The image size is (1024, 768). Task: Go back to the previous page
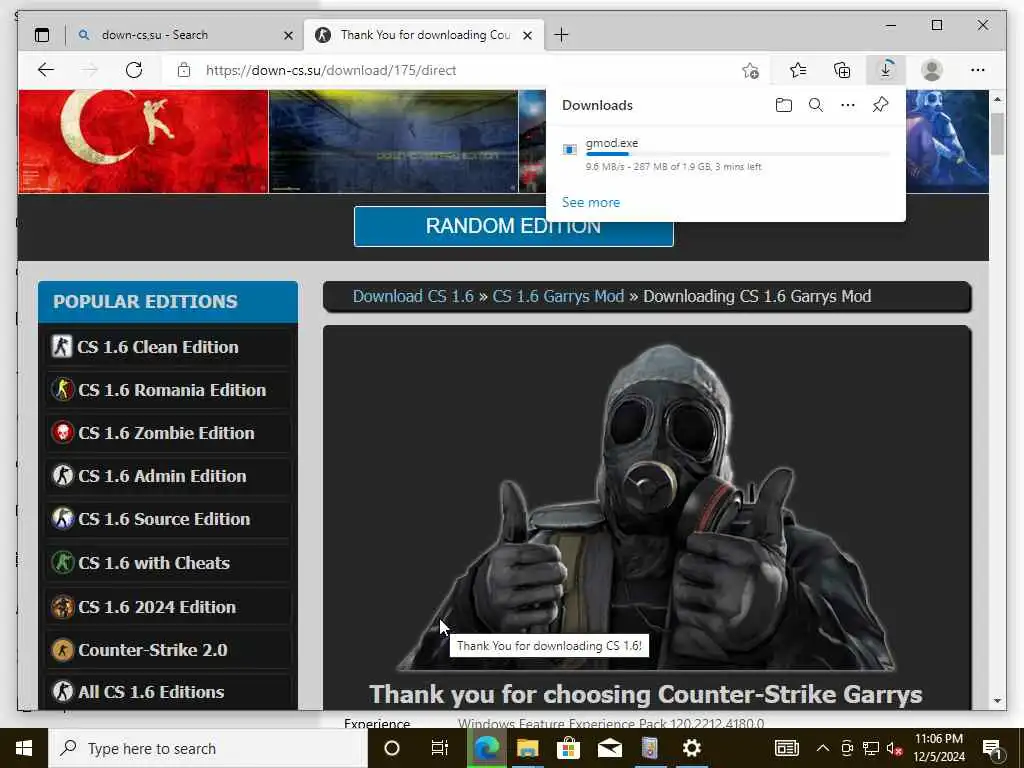coord(46,70)
